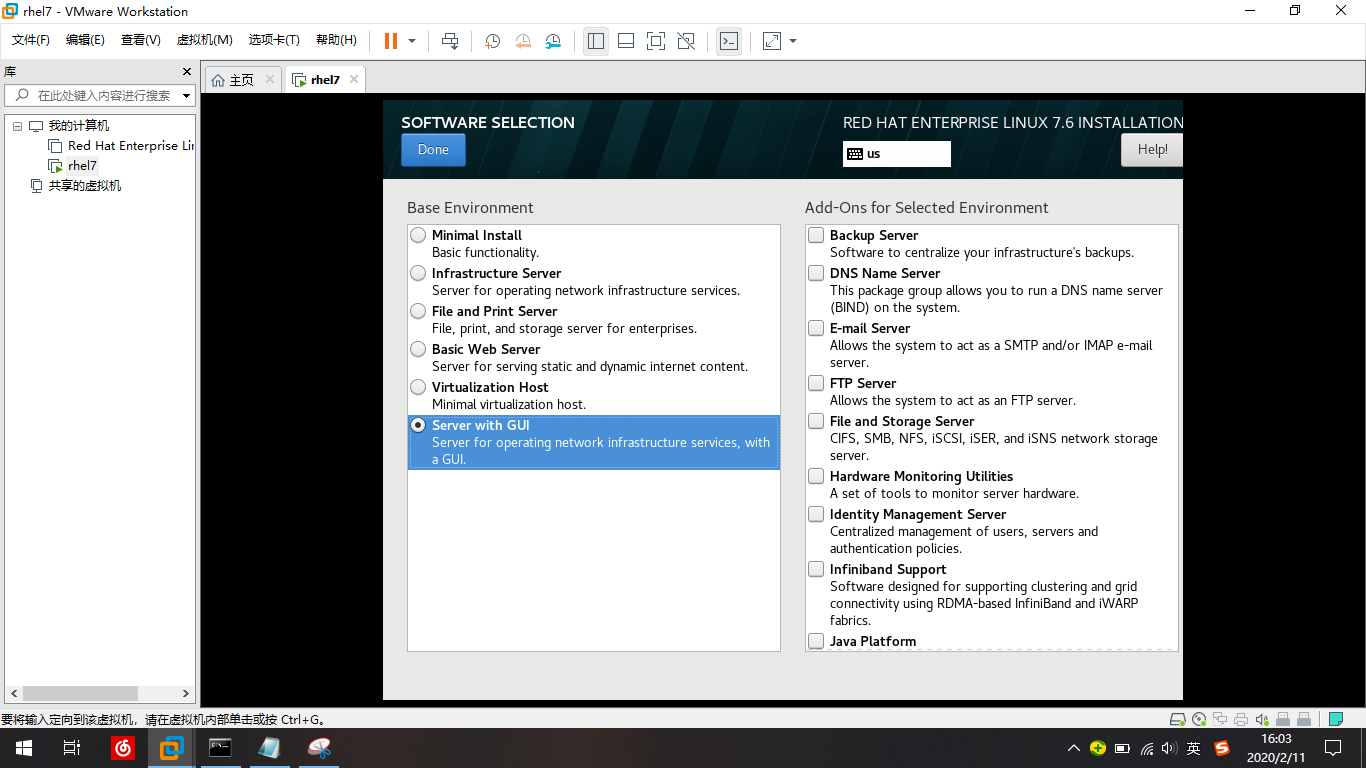Close the 主页 tab
Screen dimensions: 1366x768
[x=270, y=79]
